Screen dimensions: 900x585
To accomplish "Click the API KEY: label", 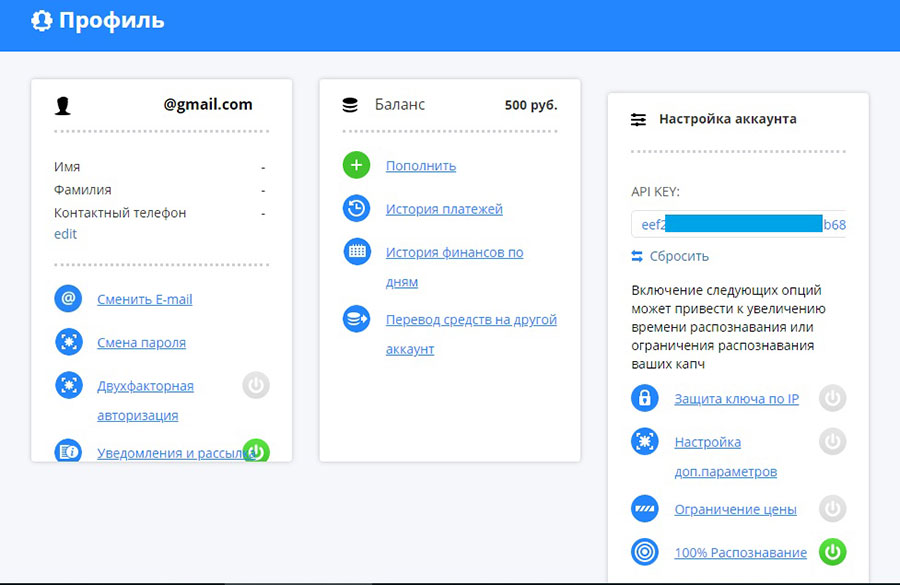I will 655,192.
